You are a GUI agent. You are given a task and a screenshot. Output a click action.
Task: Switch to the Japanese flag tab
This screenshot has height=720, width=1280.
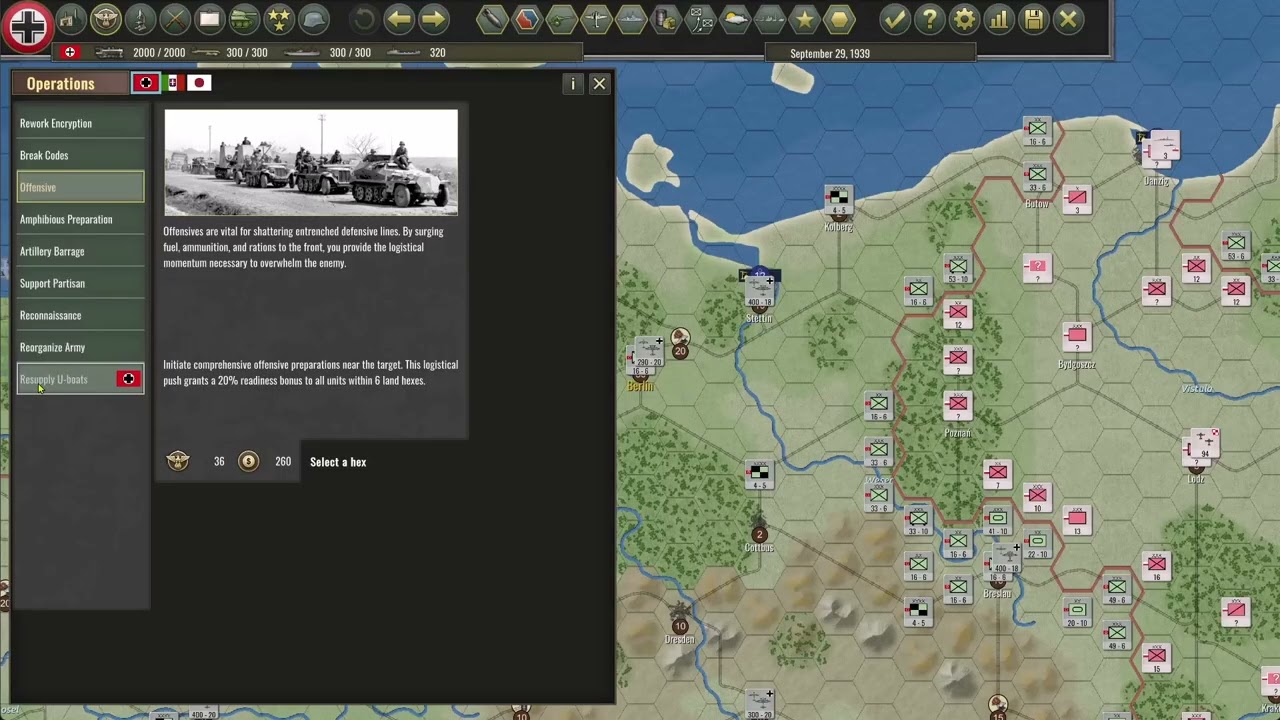199,83
